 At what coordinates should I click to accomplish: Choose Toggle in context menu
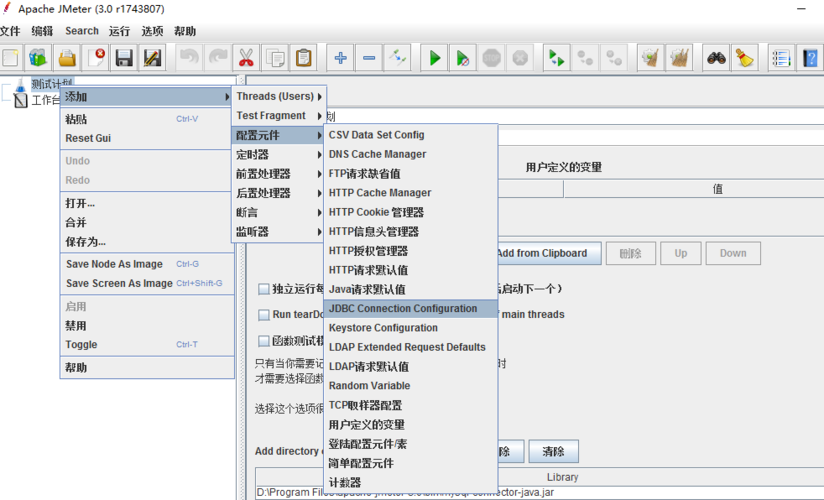(x=146, y=345)
